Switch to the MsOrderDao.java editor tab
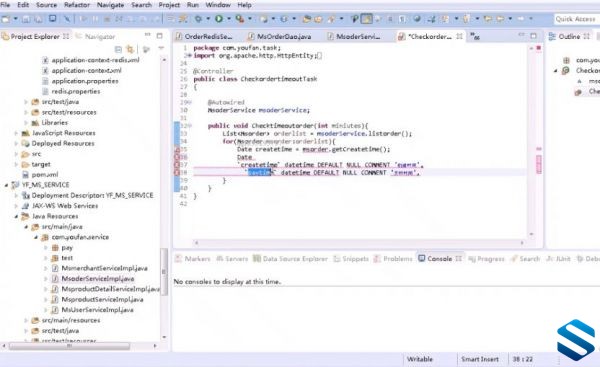Screen dimensions: 600x367 click(280, 36)
